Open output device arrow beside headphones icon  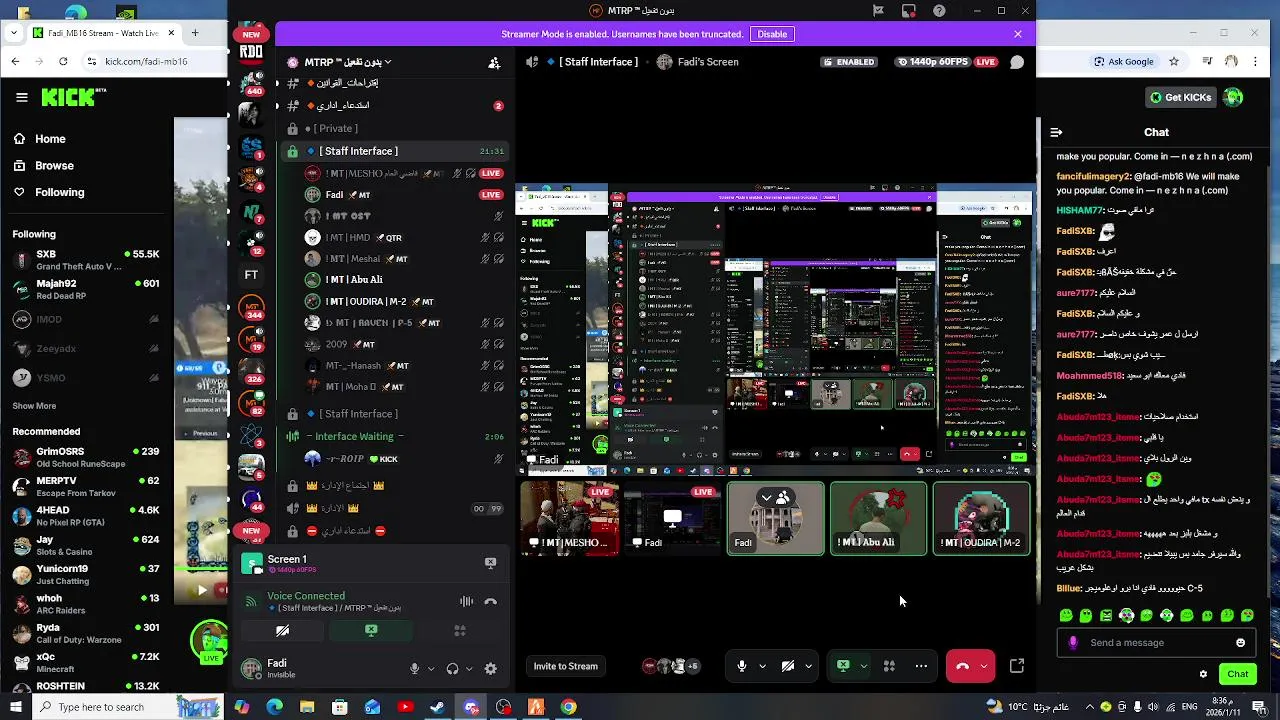pyautogui.click(x=469, y=669)
